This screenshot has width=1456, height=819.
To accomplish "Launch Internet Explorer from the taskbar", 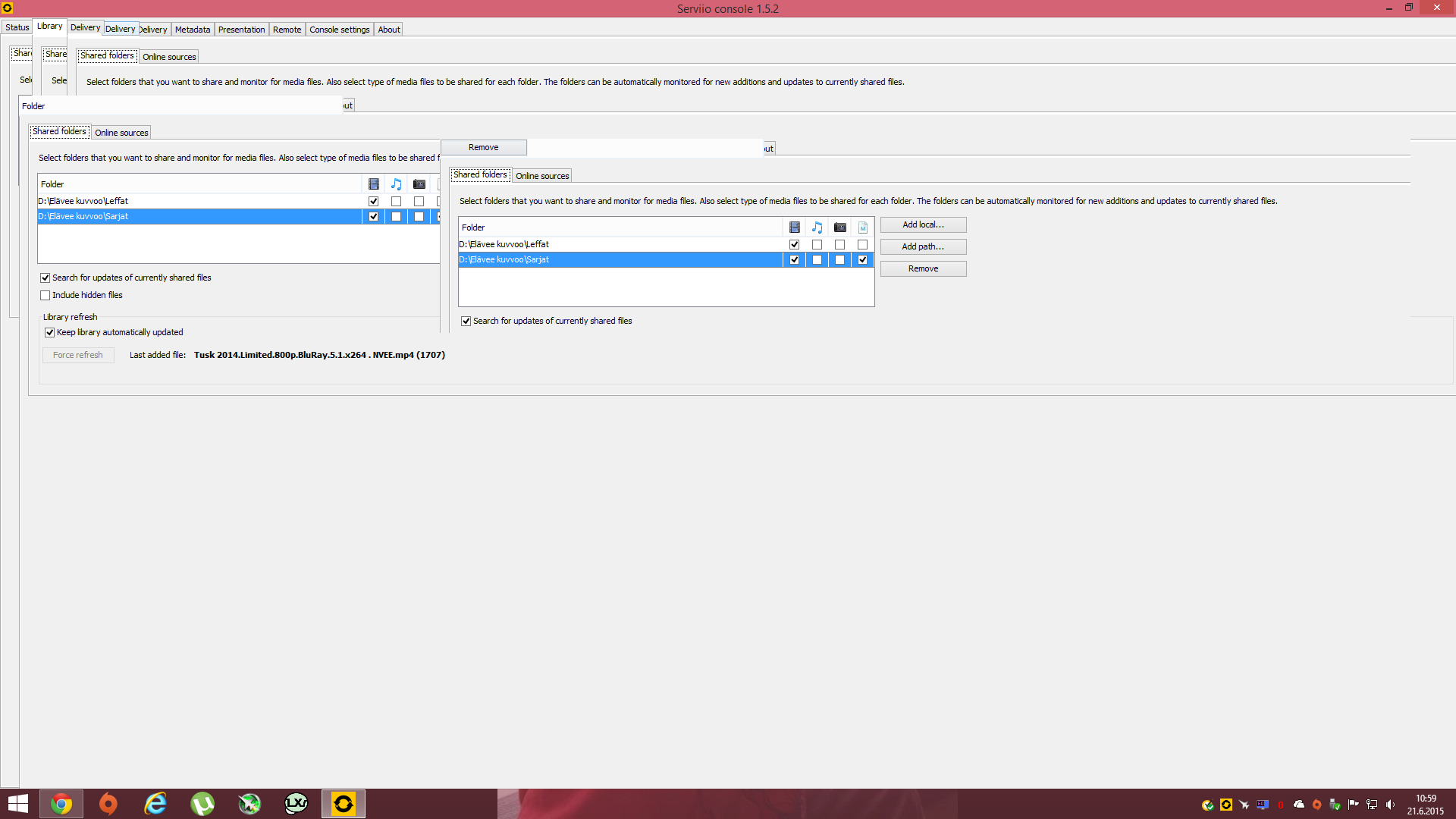I will (x=155, y=804).
